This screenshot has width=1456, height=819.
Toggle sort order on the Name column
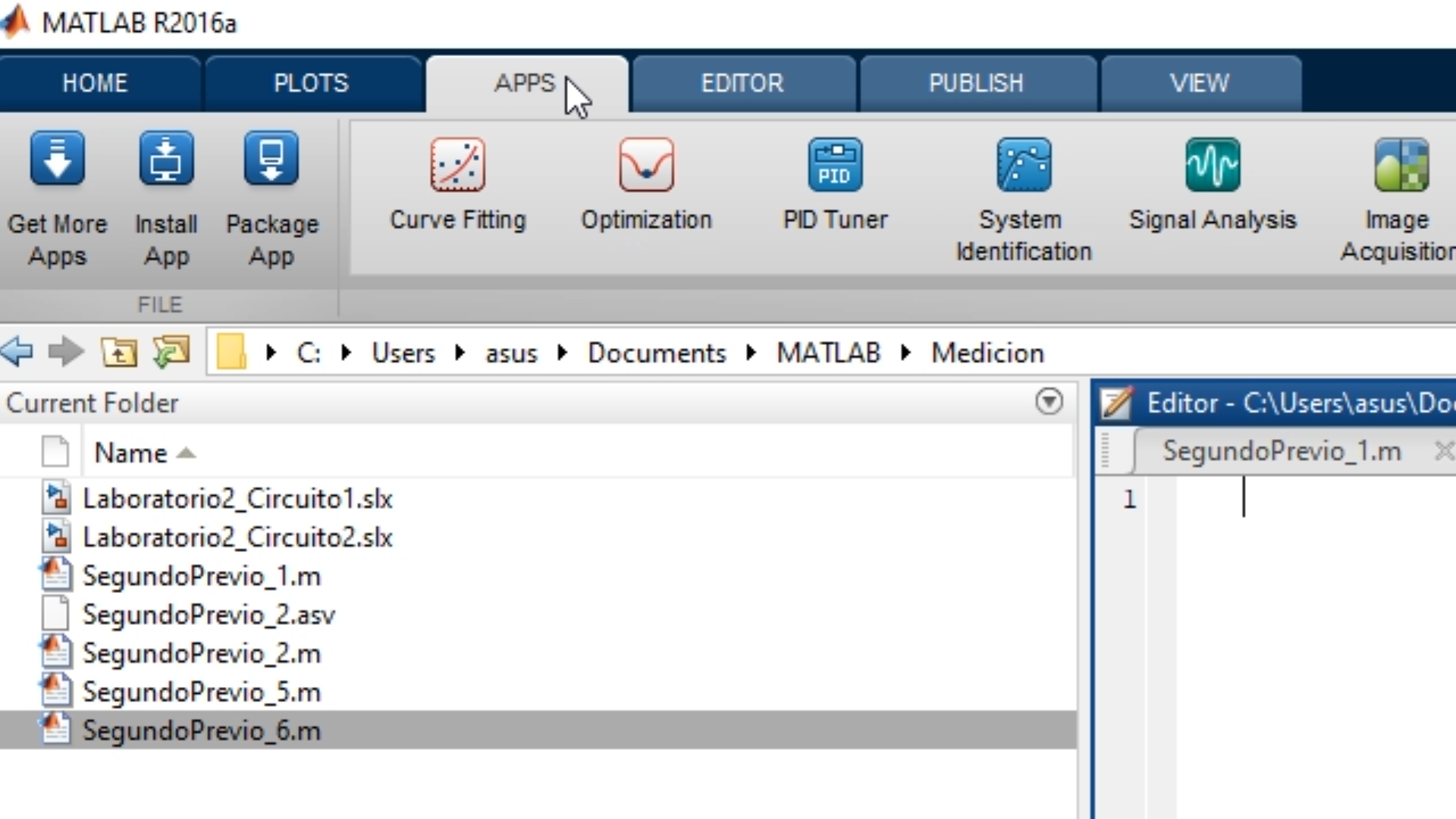click(x=144, y=453)
